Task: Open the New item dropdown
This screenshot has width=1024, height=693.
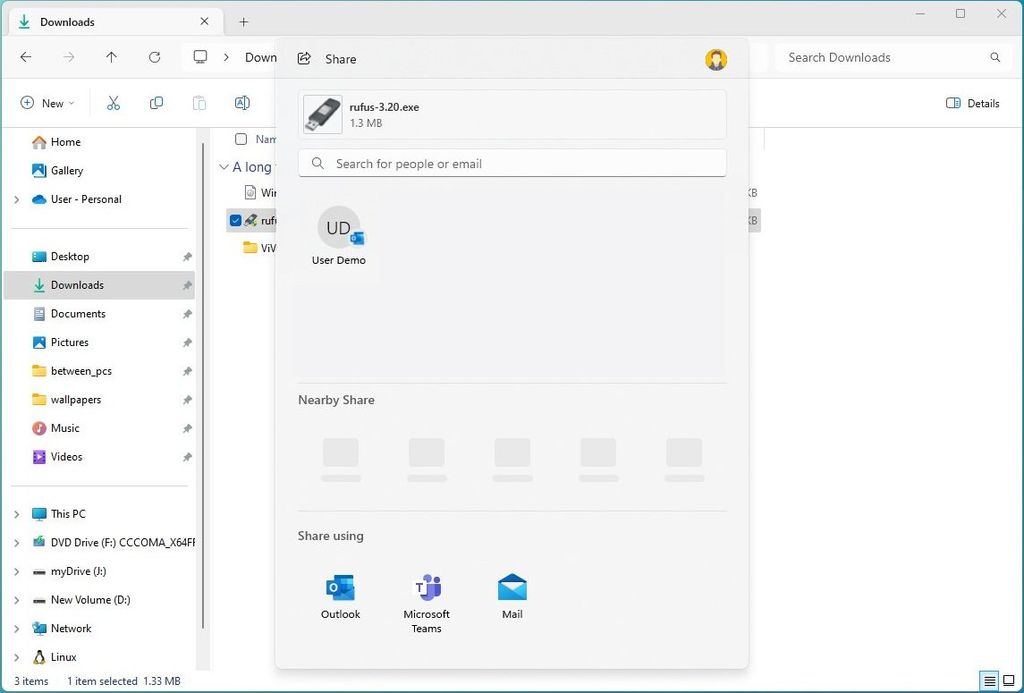Action: point(46,102)
